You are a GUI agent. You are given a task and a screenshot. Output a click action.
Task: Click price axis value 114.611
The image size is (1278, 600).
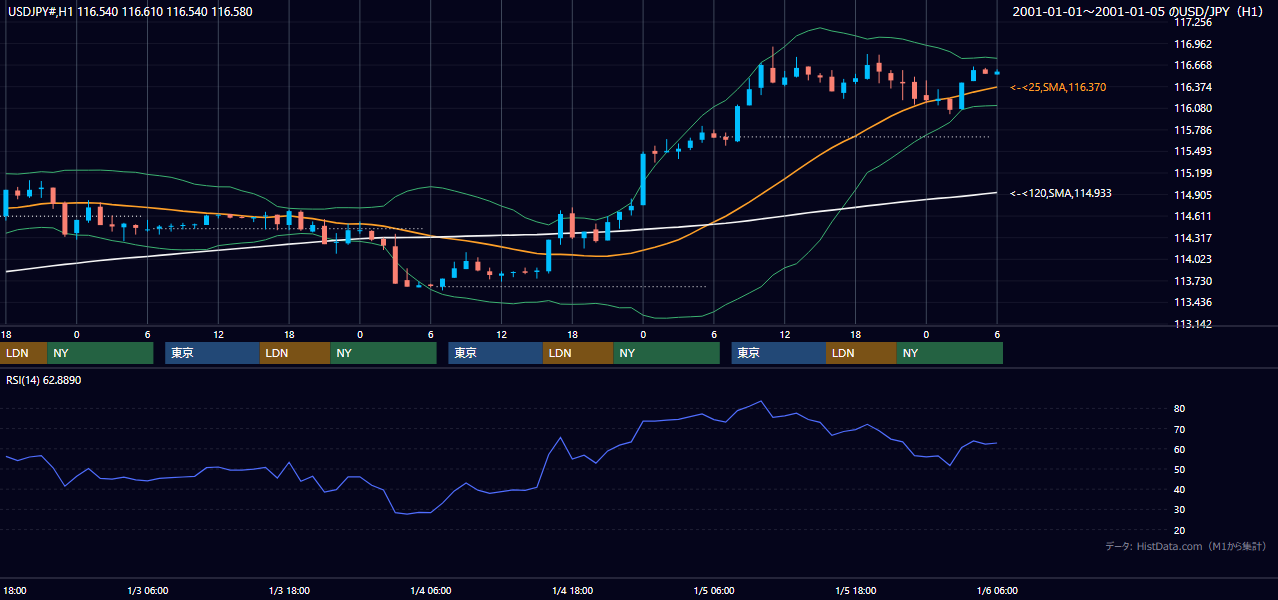pyautogui.click(x=1192, y=216)
